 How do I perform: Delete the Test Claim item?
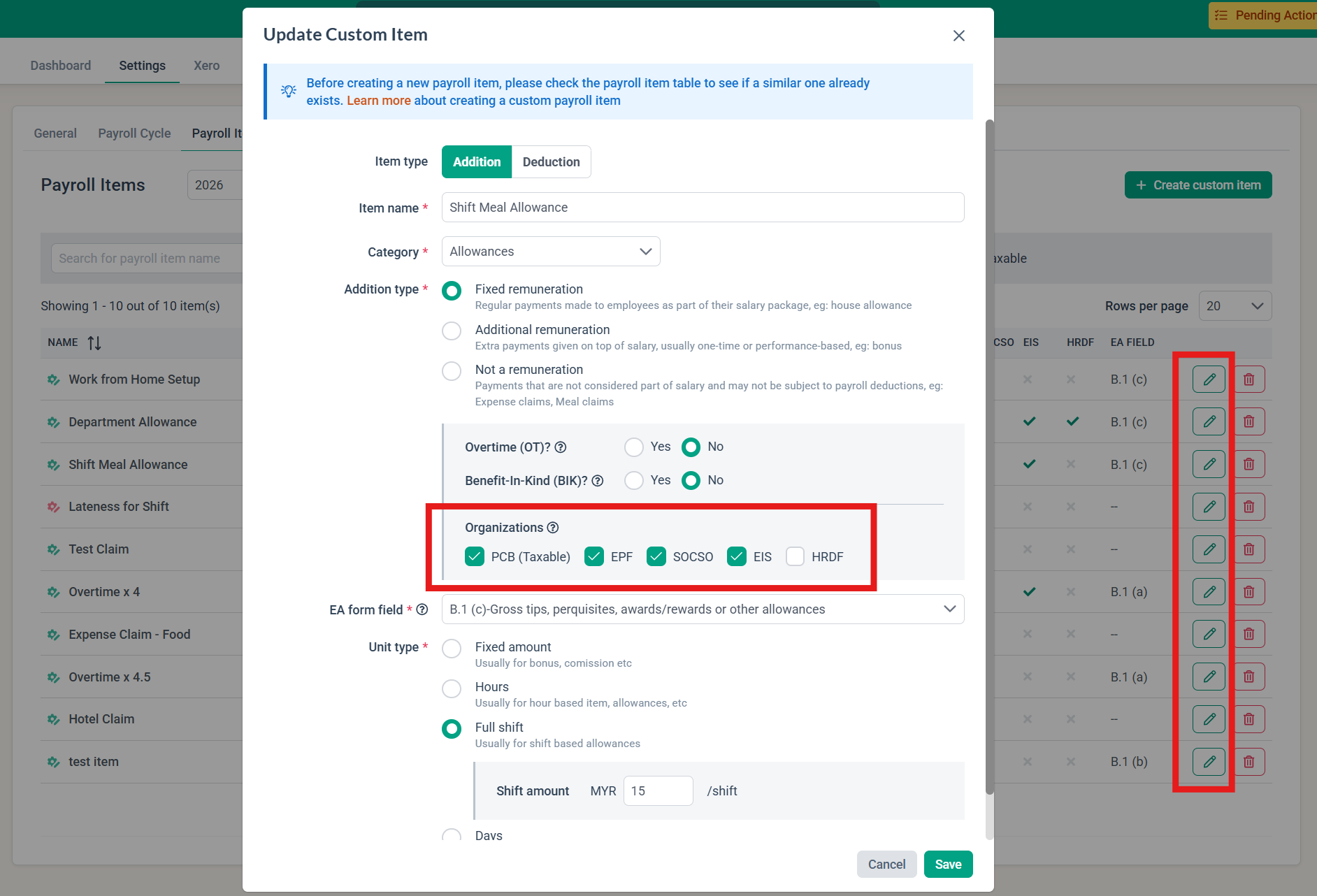point(1248,549)
